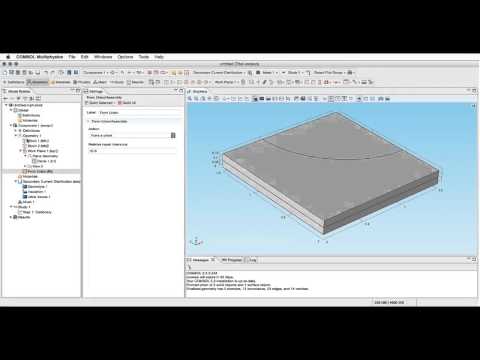Switch to the Messages tab
This screenshot has width=480, height=360.
click(x=200, y=260)
